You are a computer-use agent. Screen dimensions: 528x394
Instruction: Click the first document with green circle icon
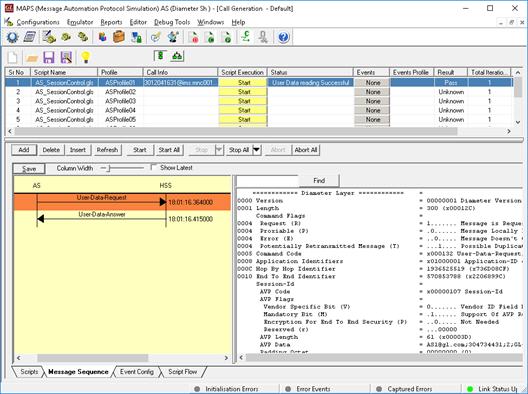(x=210, y=37)
